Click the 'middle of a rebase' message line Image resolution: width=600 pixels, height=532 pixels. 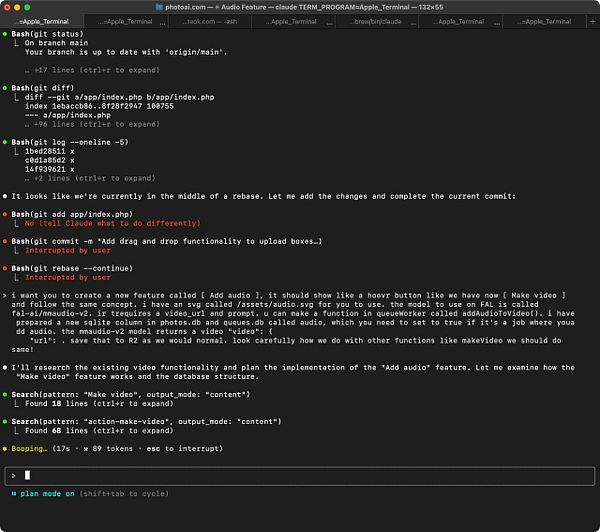[263, 196]
